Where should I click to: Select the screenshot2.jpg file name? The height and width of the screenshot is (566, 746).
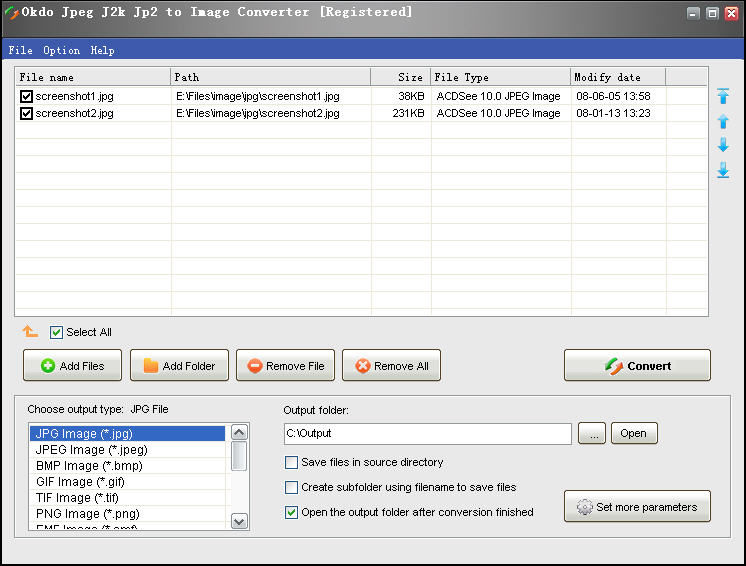coord(75,113)
